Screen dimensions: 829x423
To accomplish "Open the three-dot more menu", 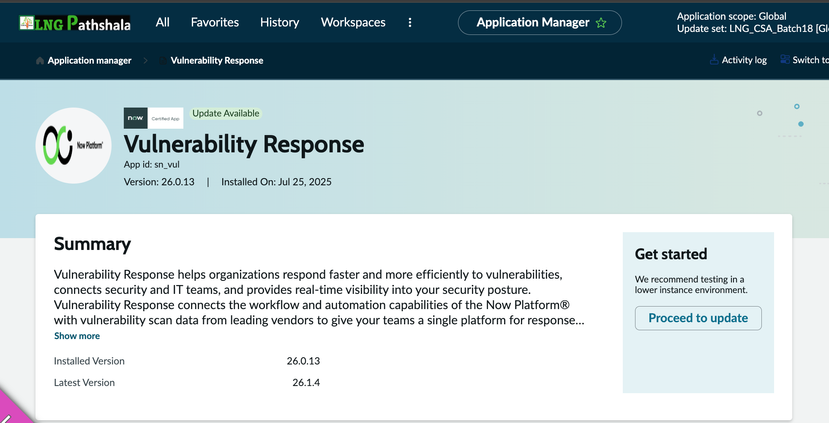I will (410, 22).
